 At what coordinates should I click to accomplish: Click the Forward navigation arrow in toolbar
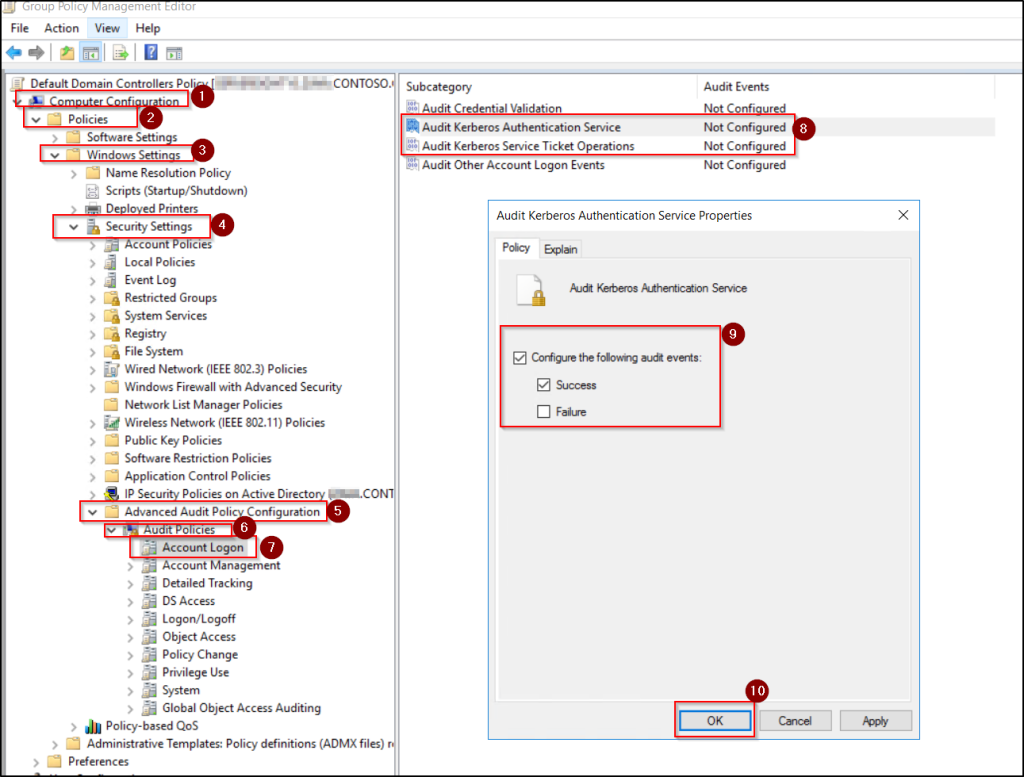[36, 52]
